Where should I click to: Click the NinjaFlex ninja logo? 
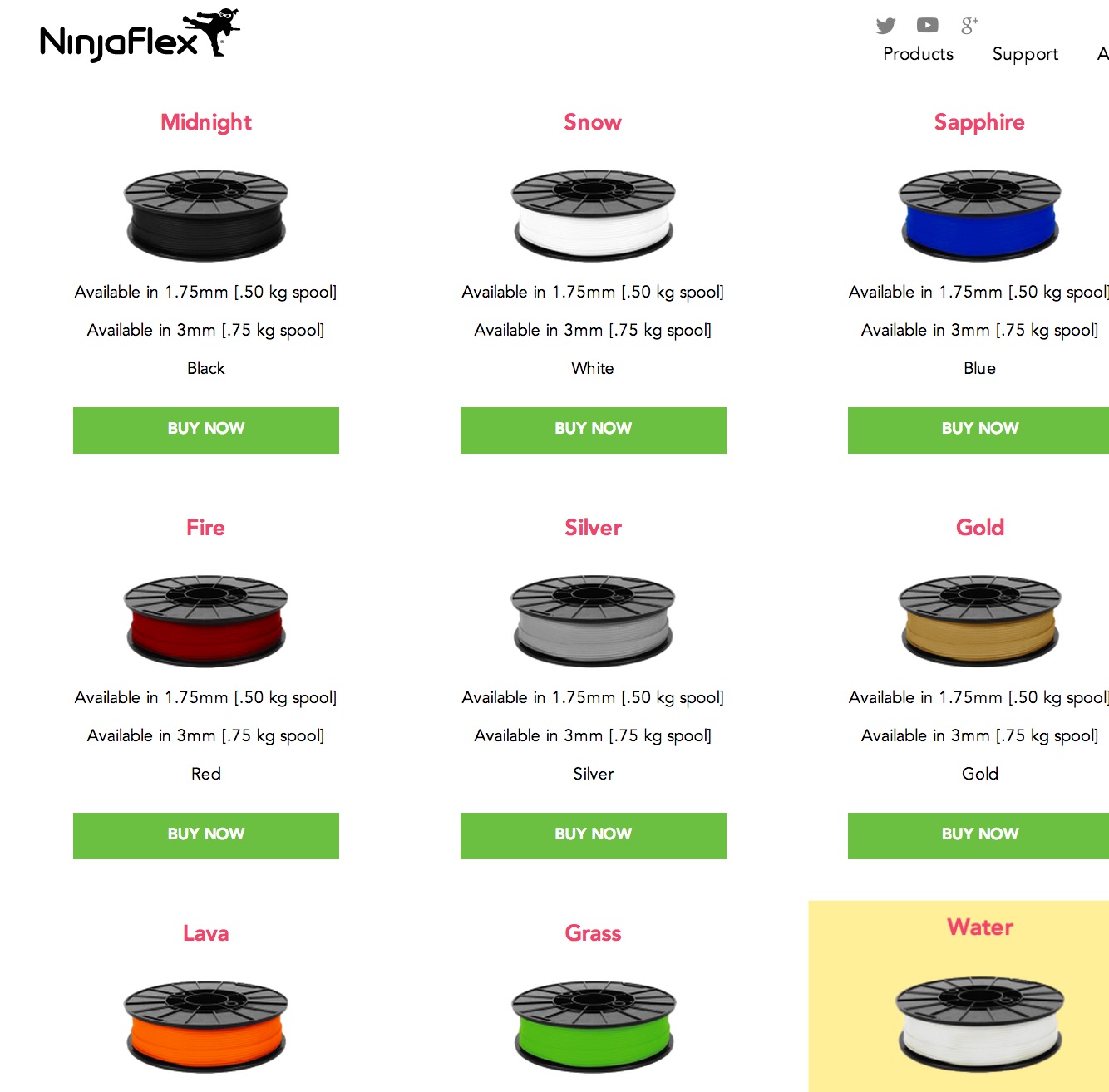[x=140, y=36]
